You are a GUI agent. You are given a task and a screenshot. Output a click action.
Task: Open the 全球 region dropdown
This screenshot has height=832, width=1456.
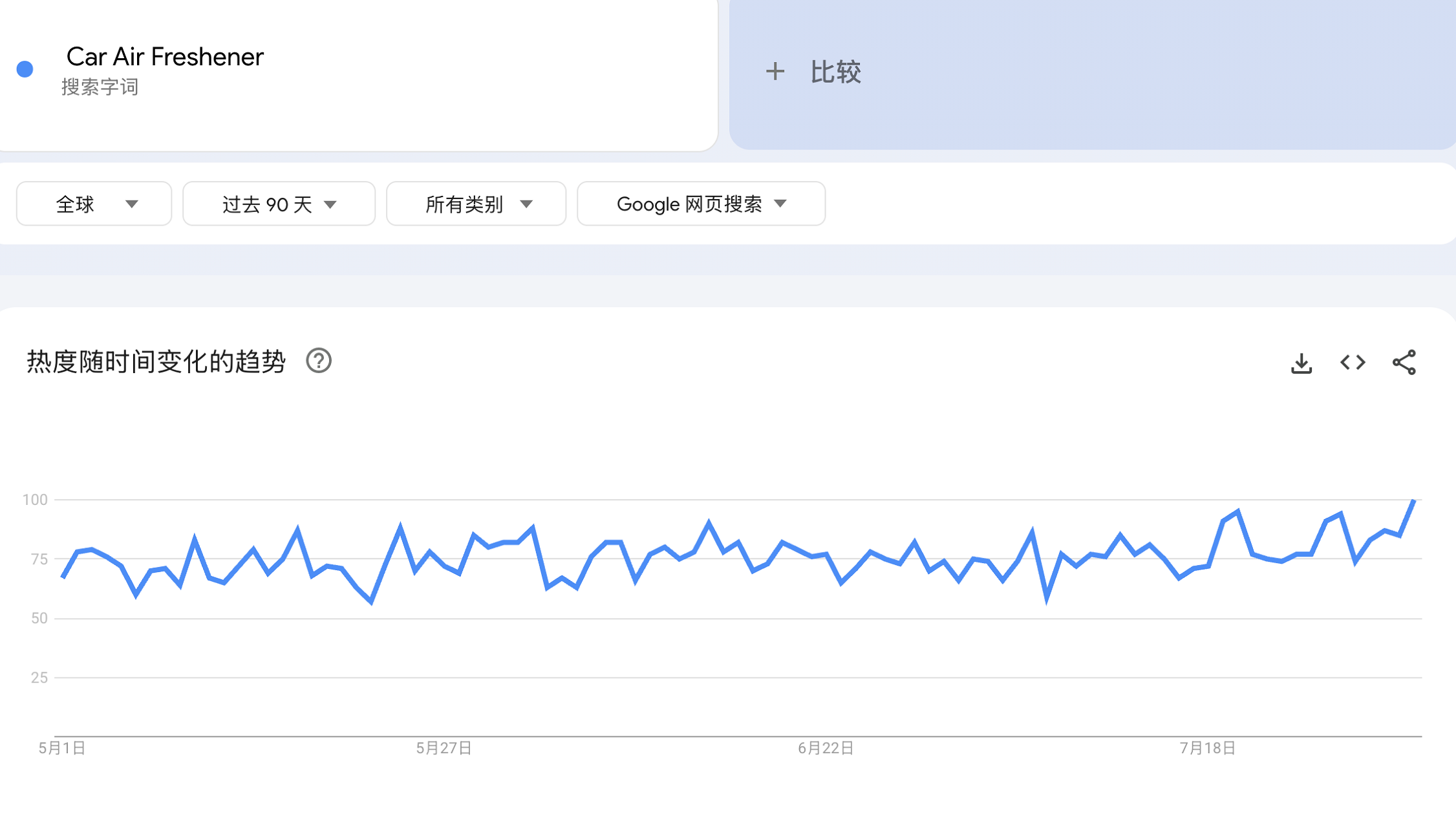pos(94,204)
